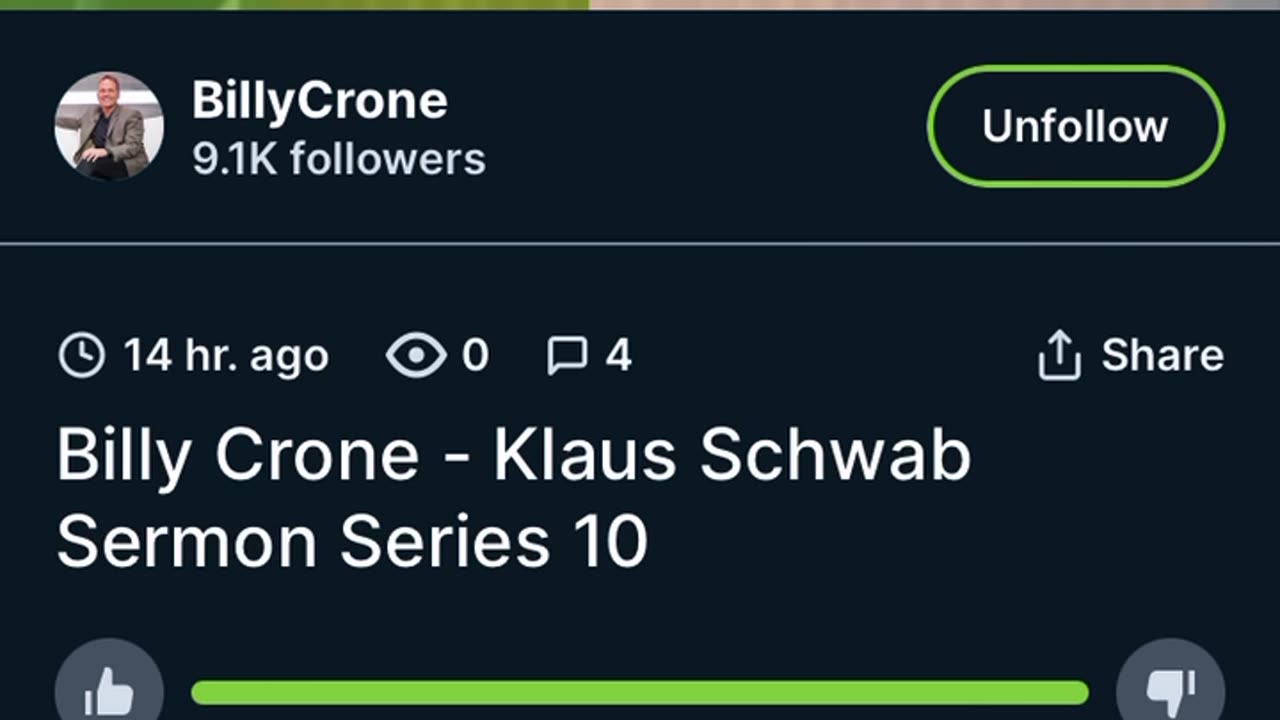Click the 'Sermon Series 10' title line

352,542
